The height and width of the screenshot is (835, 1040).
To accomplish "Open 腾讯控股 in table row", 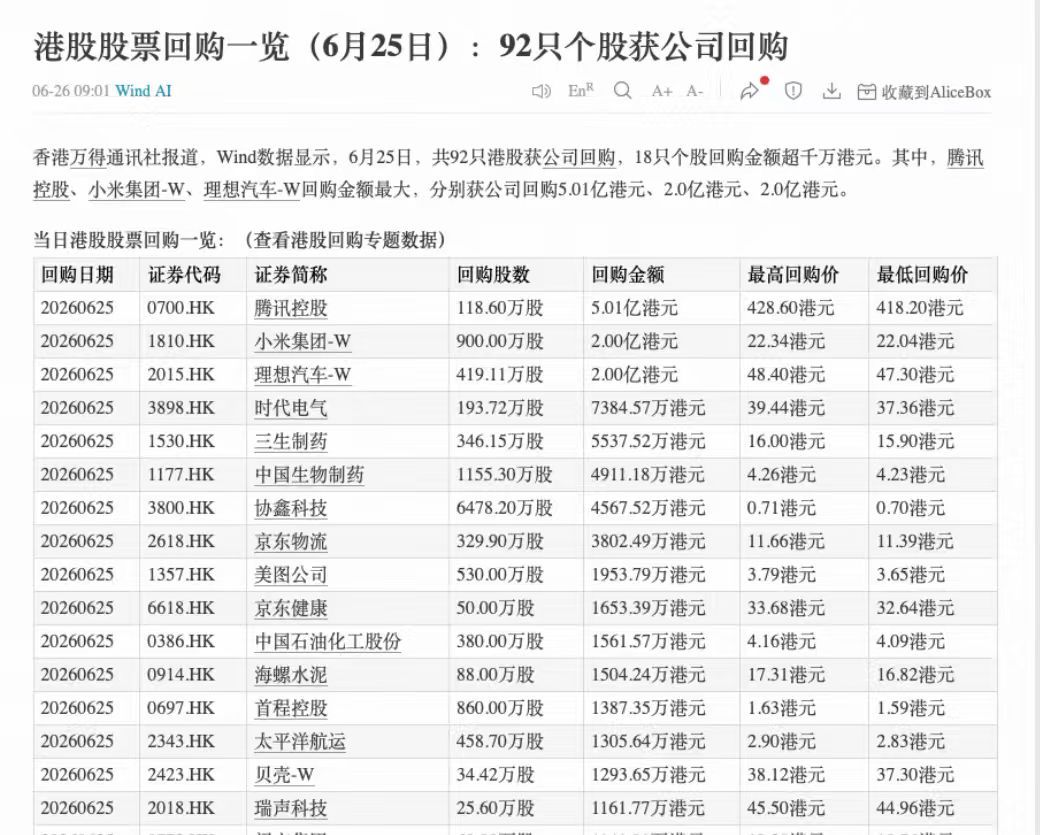I will (x=291, y=308).
